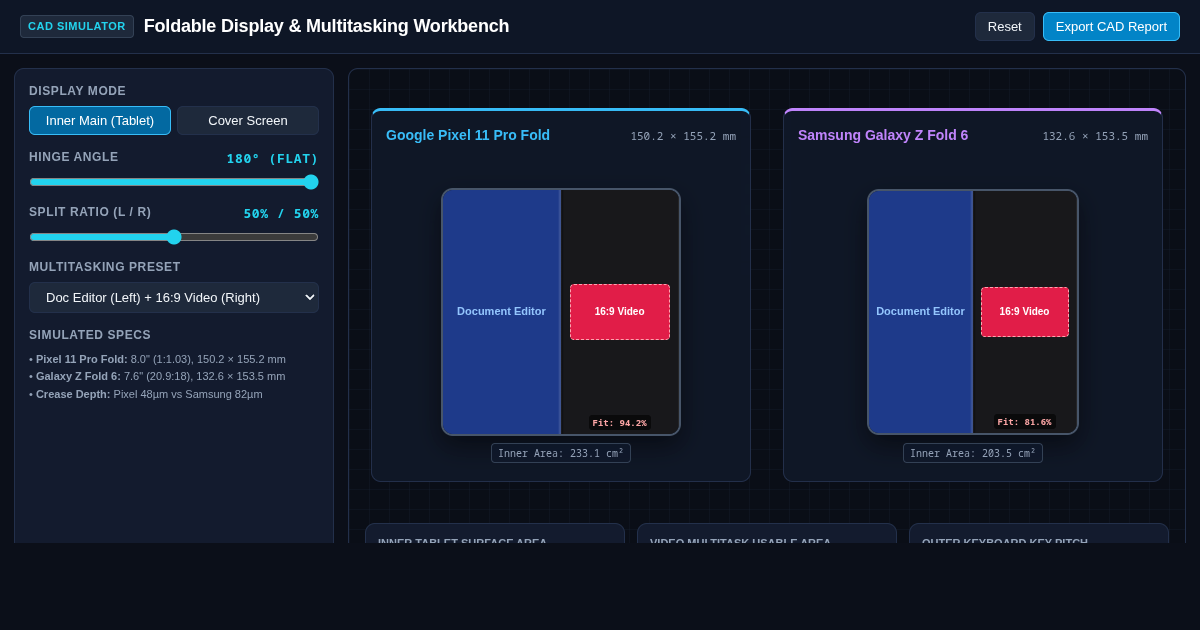Viewport: 1200px width, 630px height.
Task: Click the Fit: 94.2% label
Action: click(x=620, y=423)
